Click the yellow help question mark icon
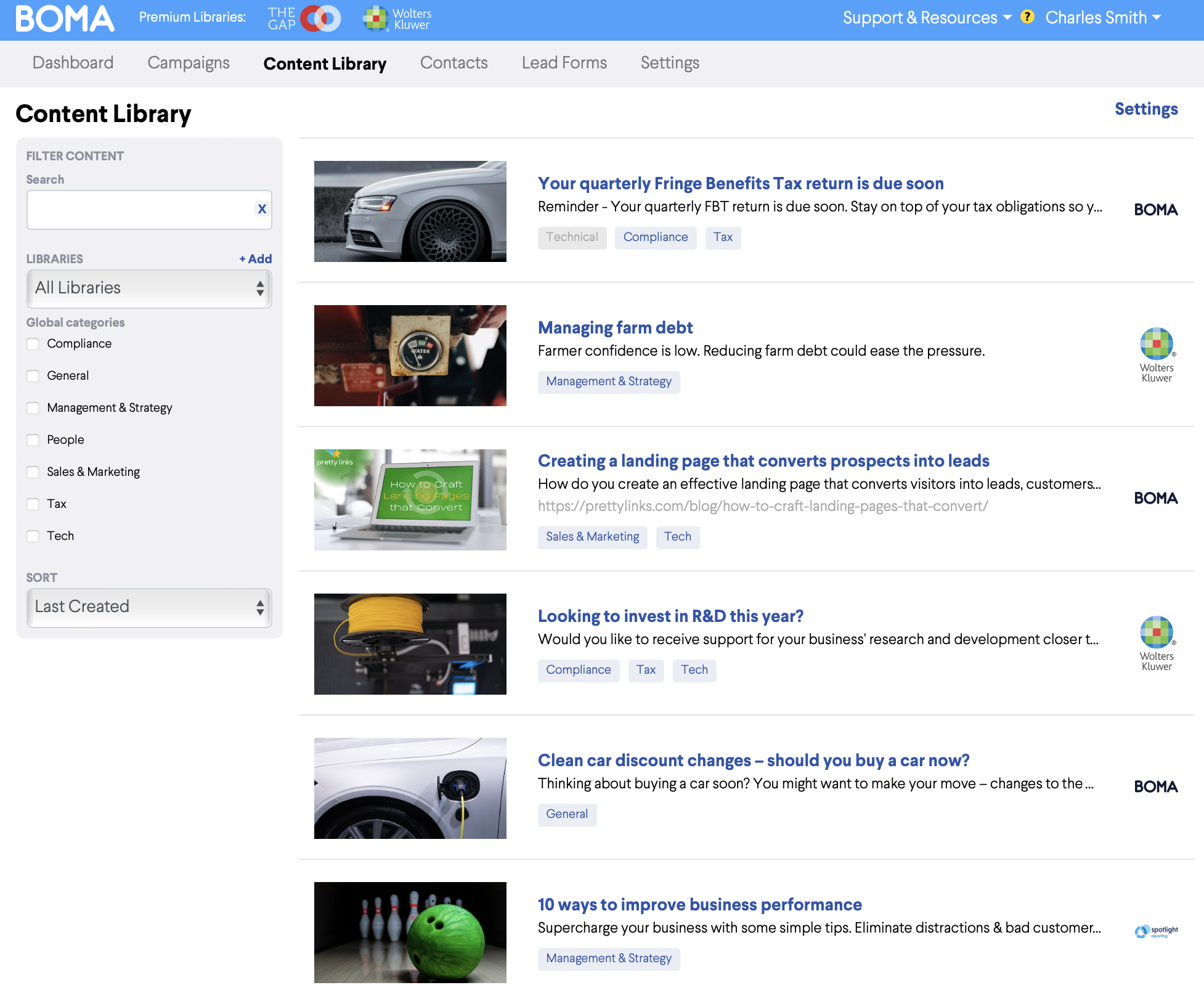The height and width of the screenshot is (985, 1204). pos(1027,17)
